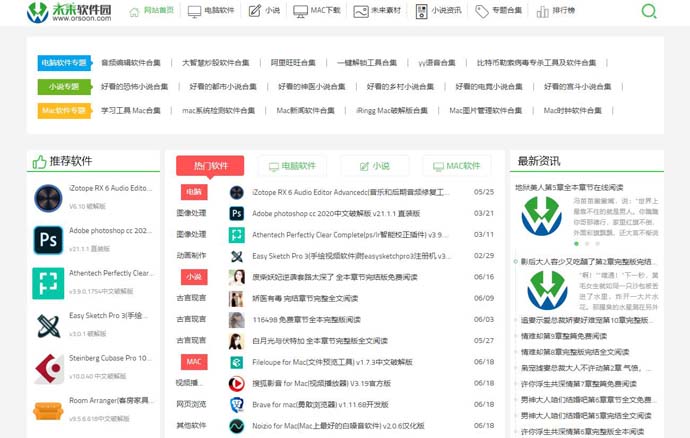Open 影后大人容少又吃醋了 news headline
690x438 pixels.
click(x=588, y=261)
